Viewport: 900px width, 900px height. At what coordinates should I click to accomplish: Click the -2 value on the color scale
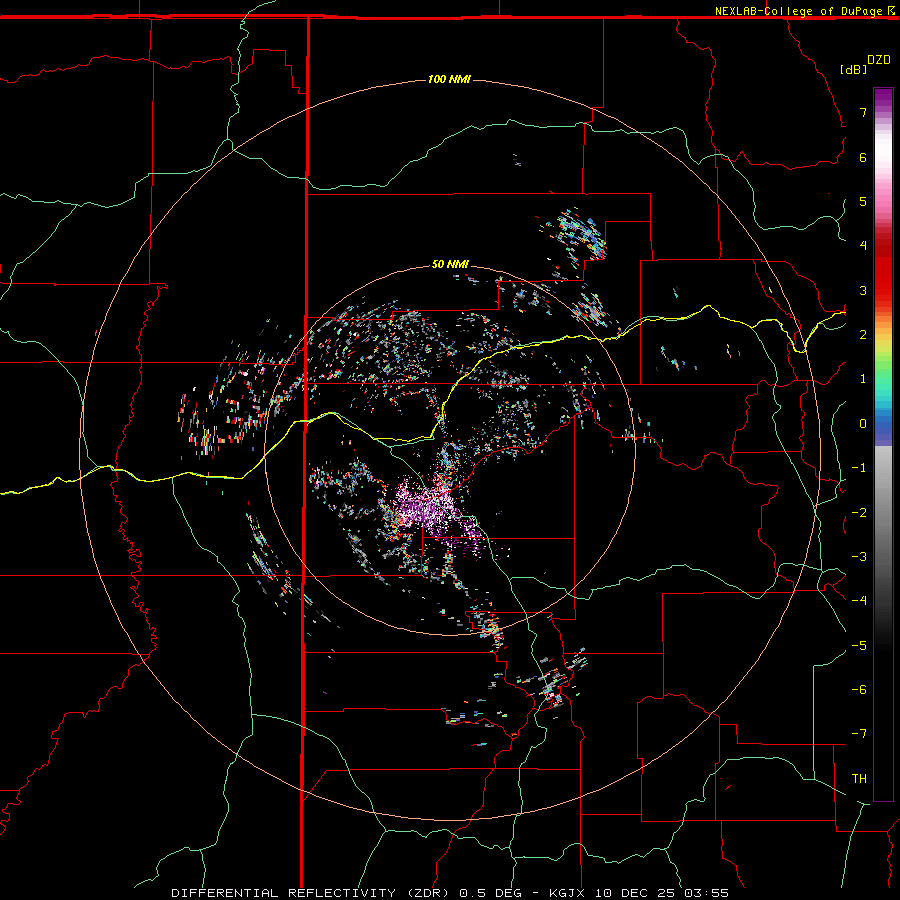tap(859, 513)
